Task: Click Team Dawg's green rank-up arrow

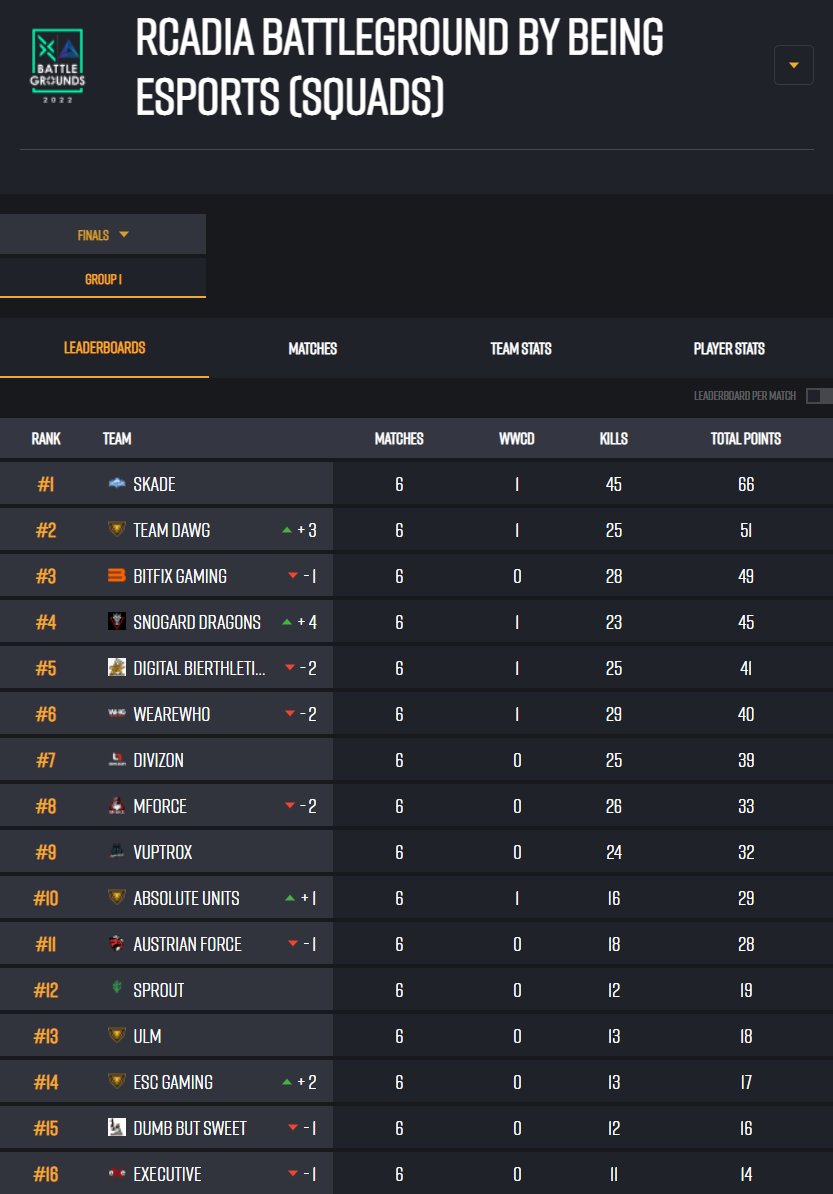Action: [x=287, y=530]
